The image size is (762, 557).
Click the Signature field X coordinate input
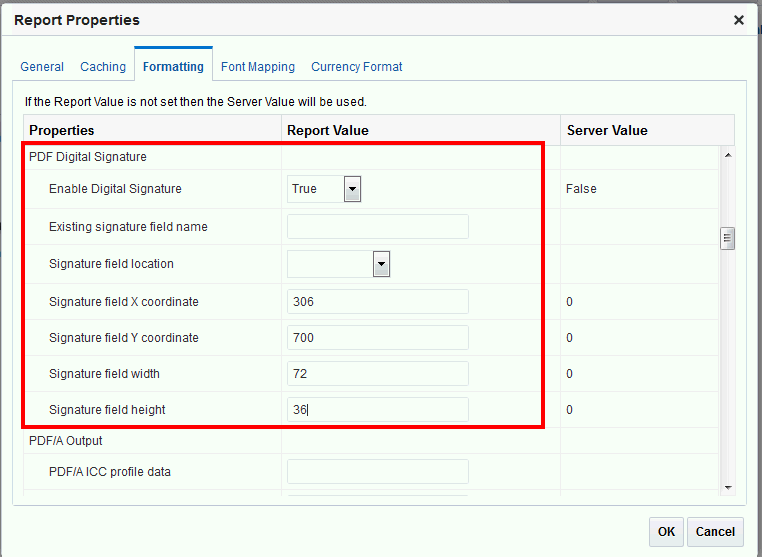pyautogui.click(x=378, y=301)
